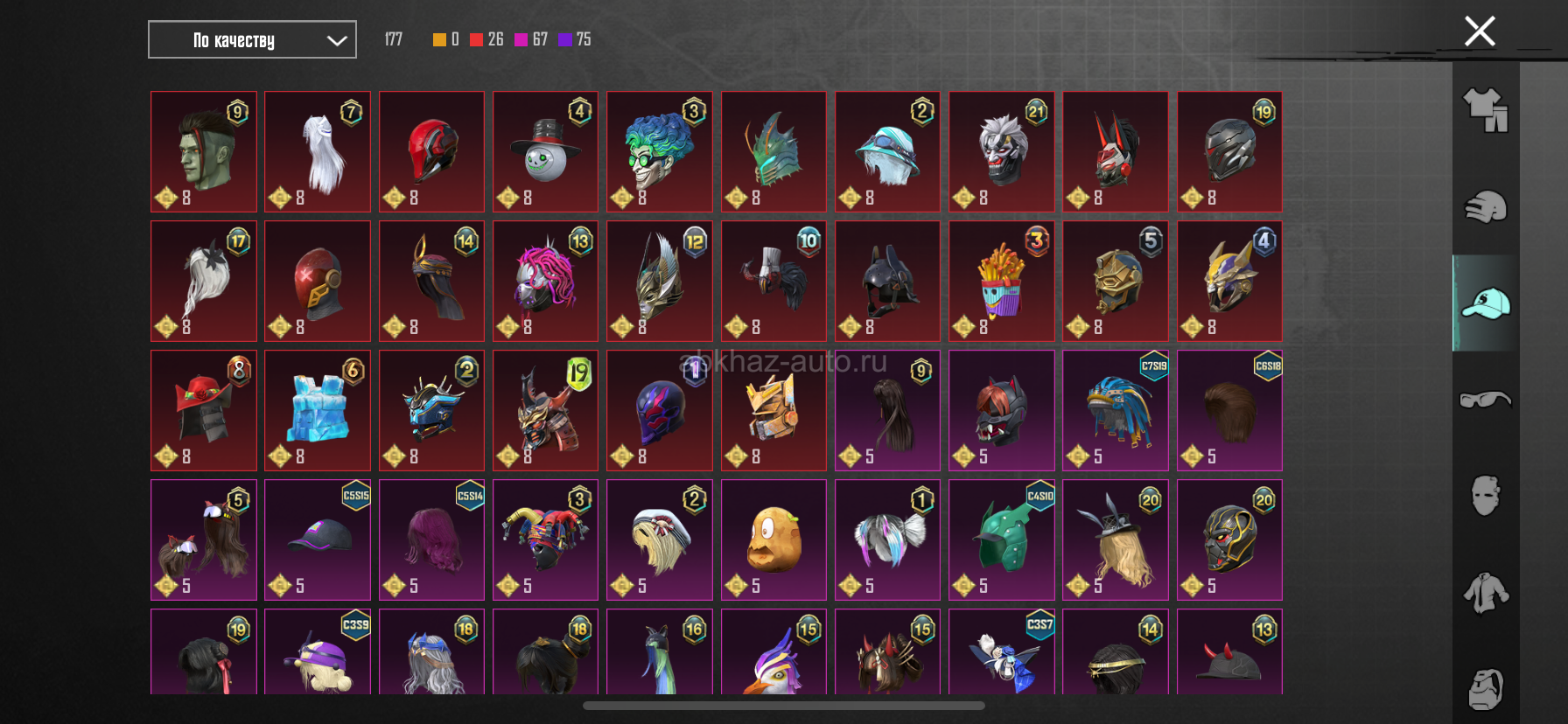Viewport: 1568px width, 724px height.
Task: Open the backpack category icon
Action: (1486, 690)
